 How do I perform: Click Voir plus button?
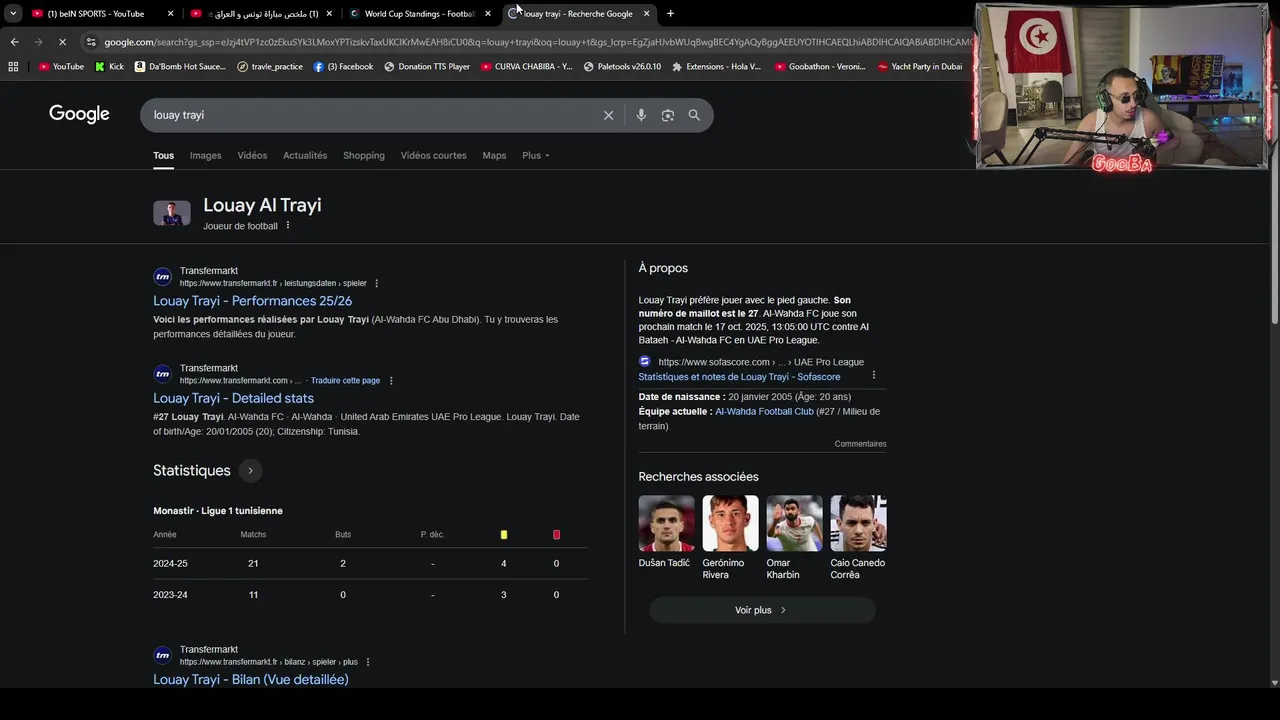point(762,610)
